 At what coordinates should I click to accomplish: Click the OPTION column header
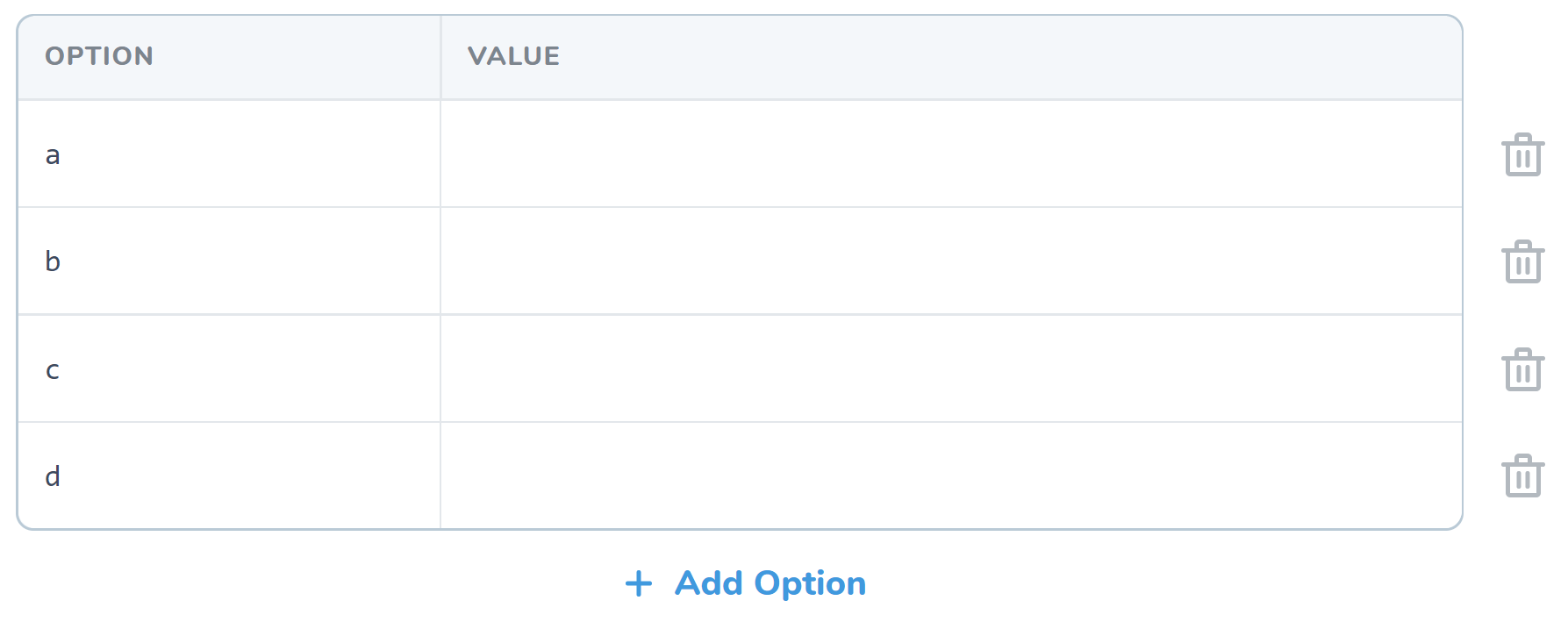tap(99, 56)
